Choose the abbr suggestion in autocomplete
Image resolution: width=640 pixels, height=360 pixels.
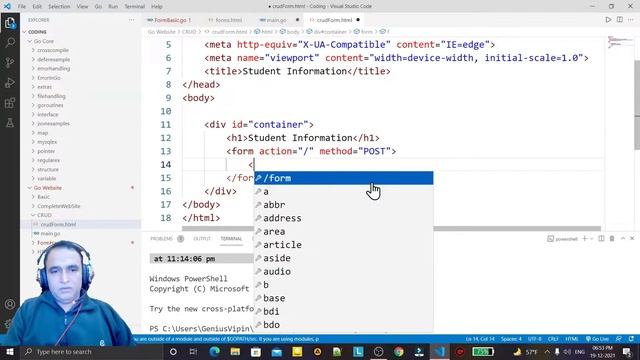pyautogui.click(x=344, y=205)
